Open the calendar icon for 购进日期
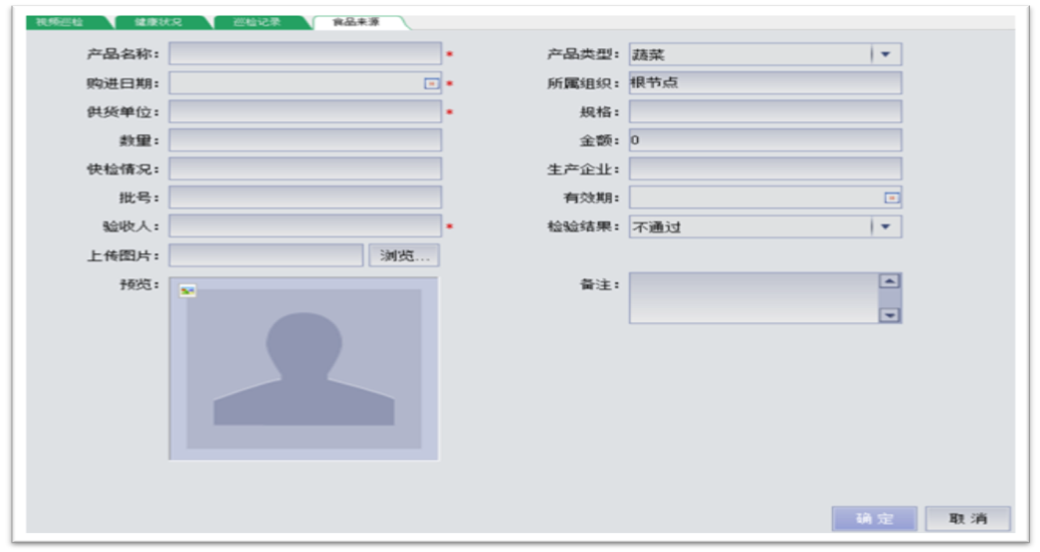Viewport: 1040px width, 552px height. point(431,84)
